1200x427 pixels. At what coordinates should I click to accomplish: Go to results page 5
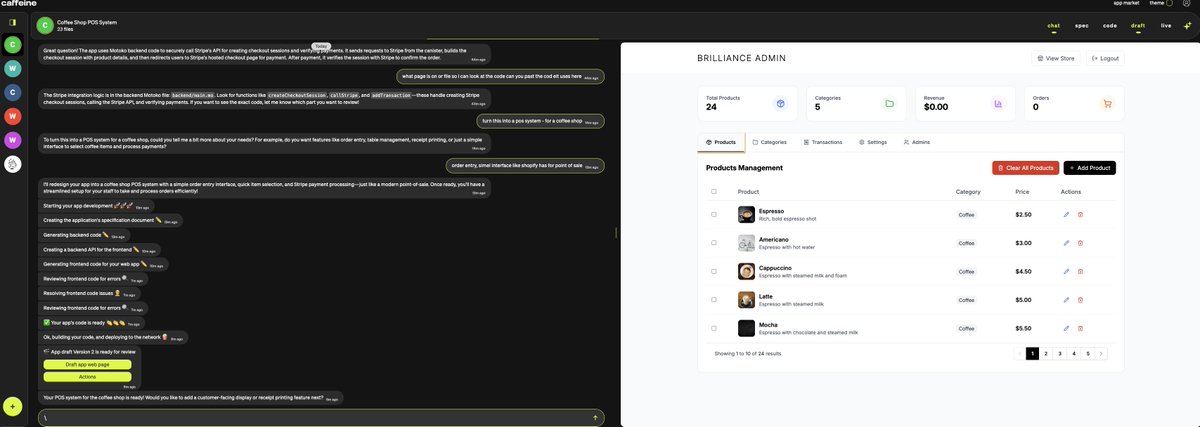1087,353
